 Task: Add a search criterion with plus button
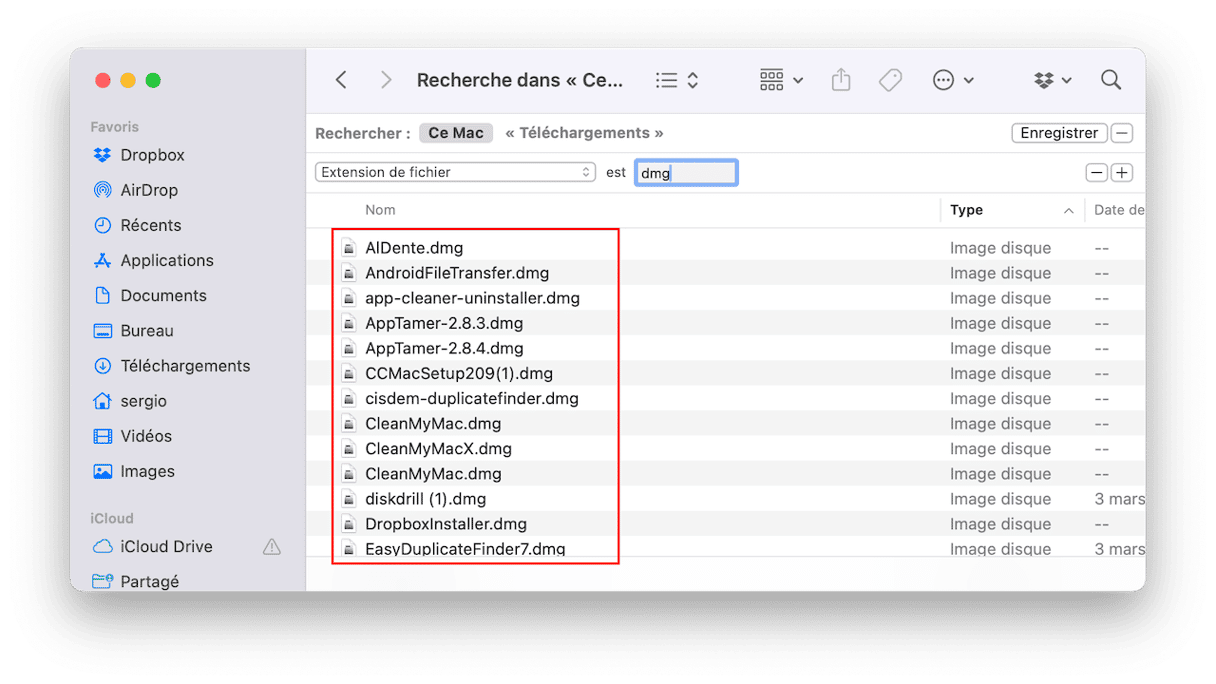[x=1122, y=173]
